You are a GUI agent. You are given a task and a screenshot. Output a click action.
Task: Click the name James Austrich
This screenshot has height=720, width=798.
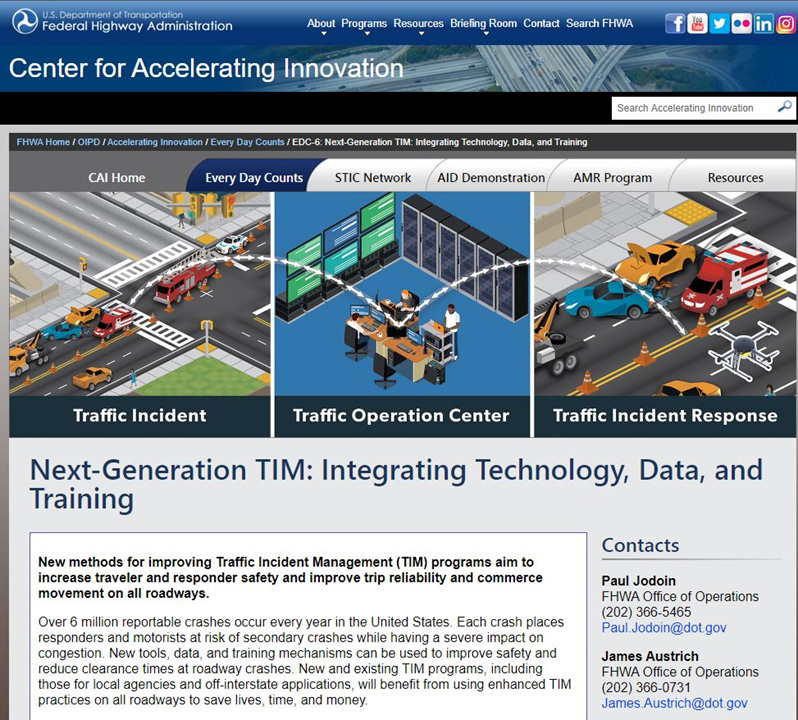coord(650,656)
